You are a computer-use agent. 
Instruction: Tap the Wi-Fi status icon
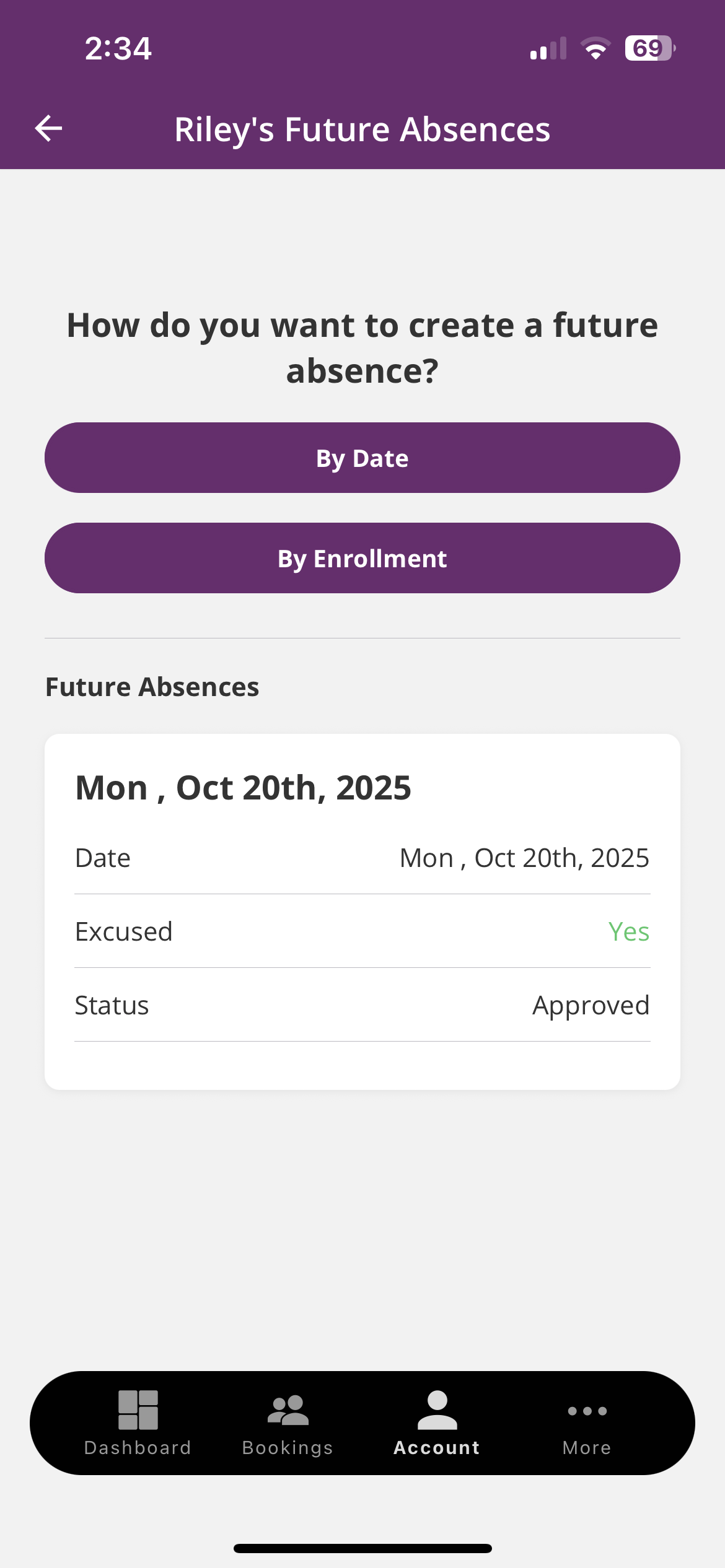click(595, 48)
